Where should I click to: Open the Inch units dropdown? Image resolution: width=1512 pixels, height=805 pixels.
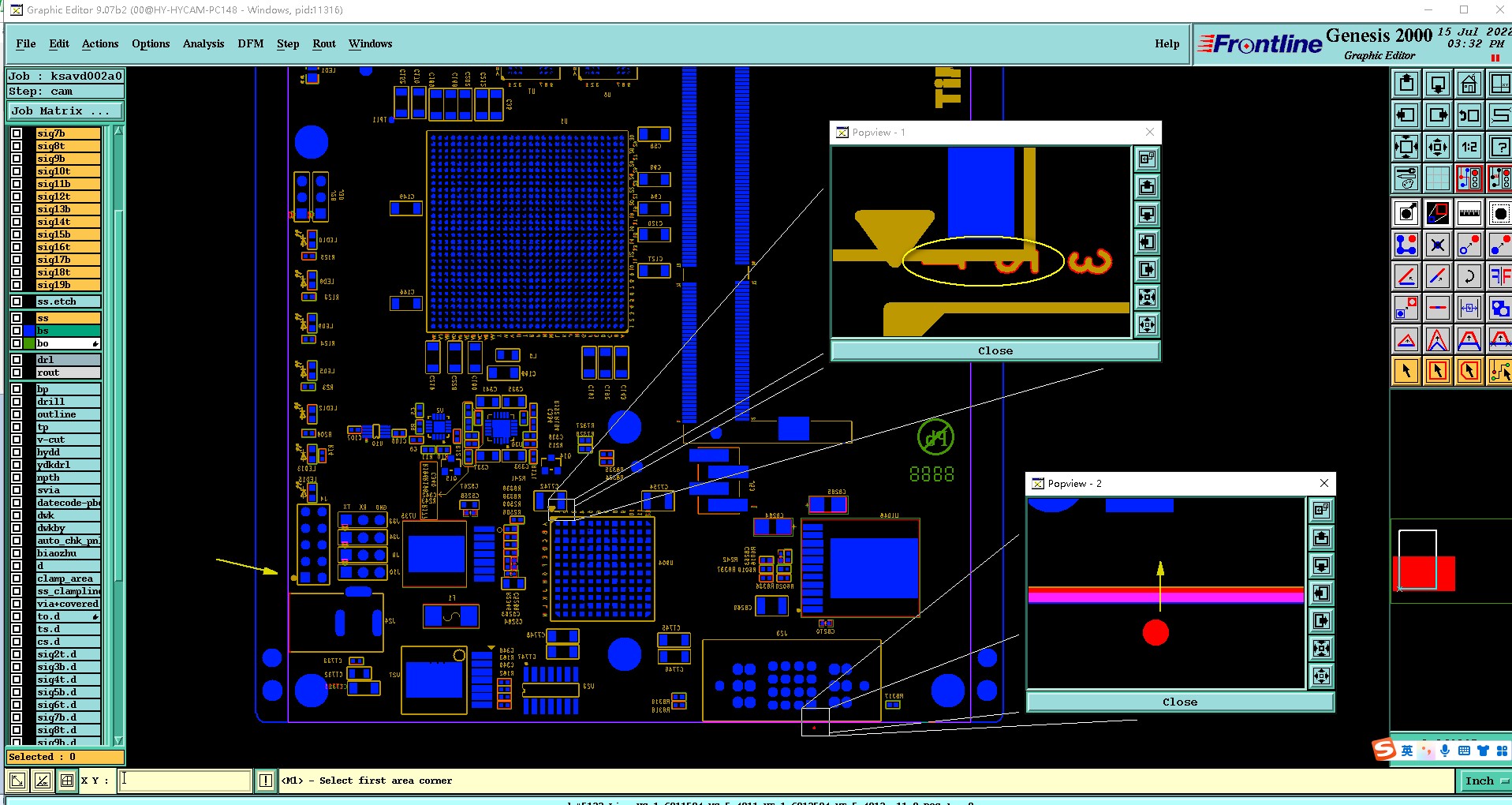[1484, 781]
